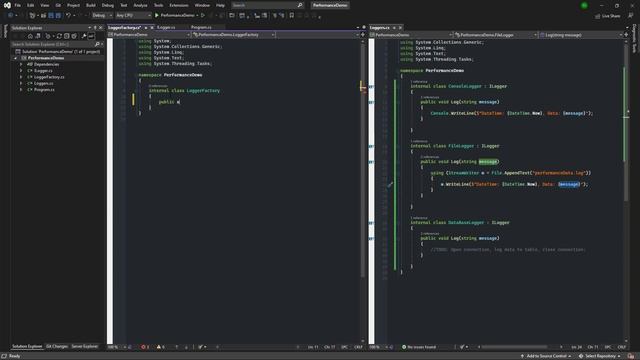640x360 pixels.
Task: Open the View menu
Action: pyautogui.click(x=44, y=5)
